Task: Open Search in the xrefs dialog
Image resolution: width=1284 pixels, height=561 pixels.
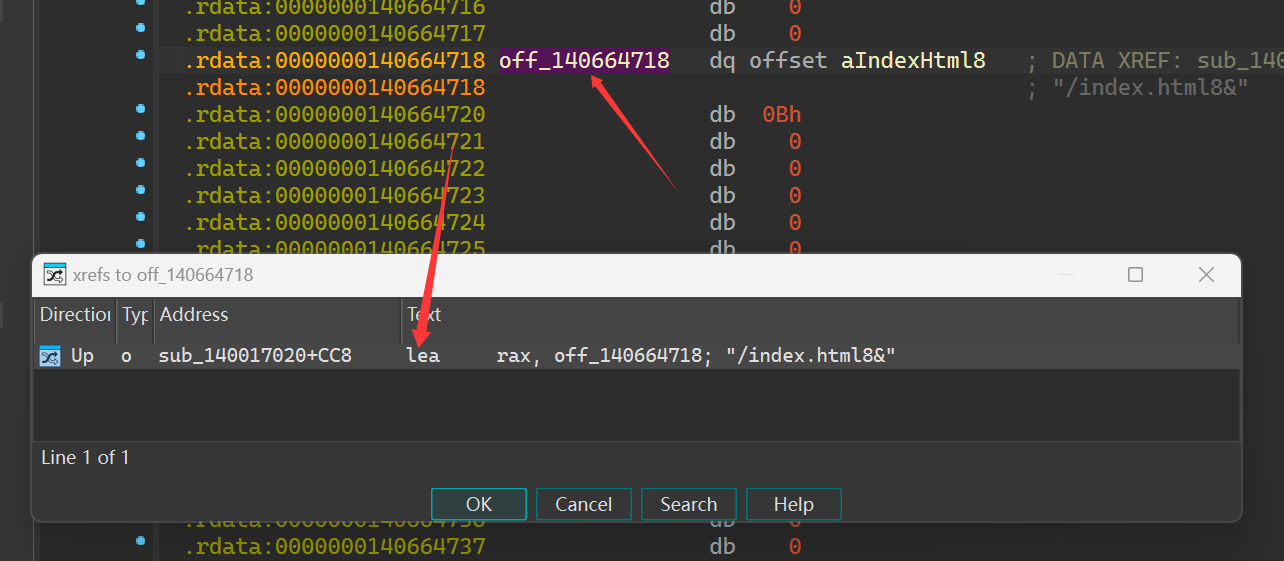Action: coord(688,504)
